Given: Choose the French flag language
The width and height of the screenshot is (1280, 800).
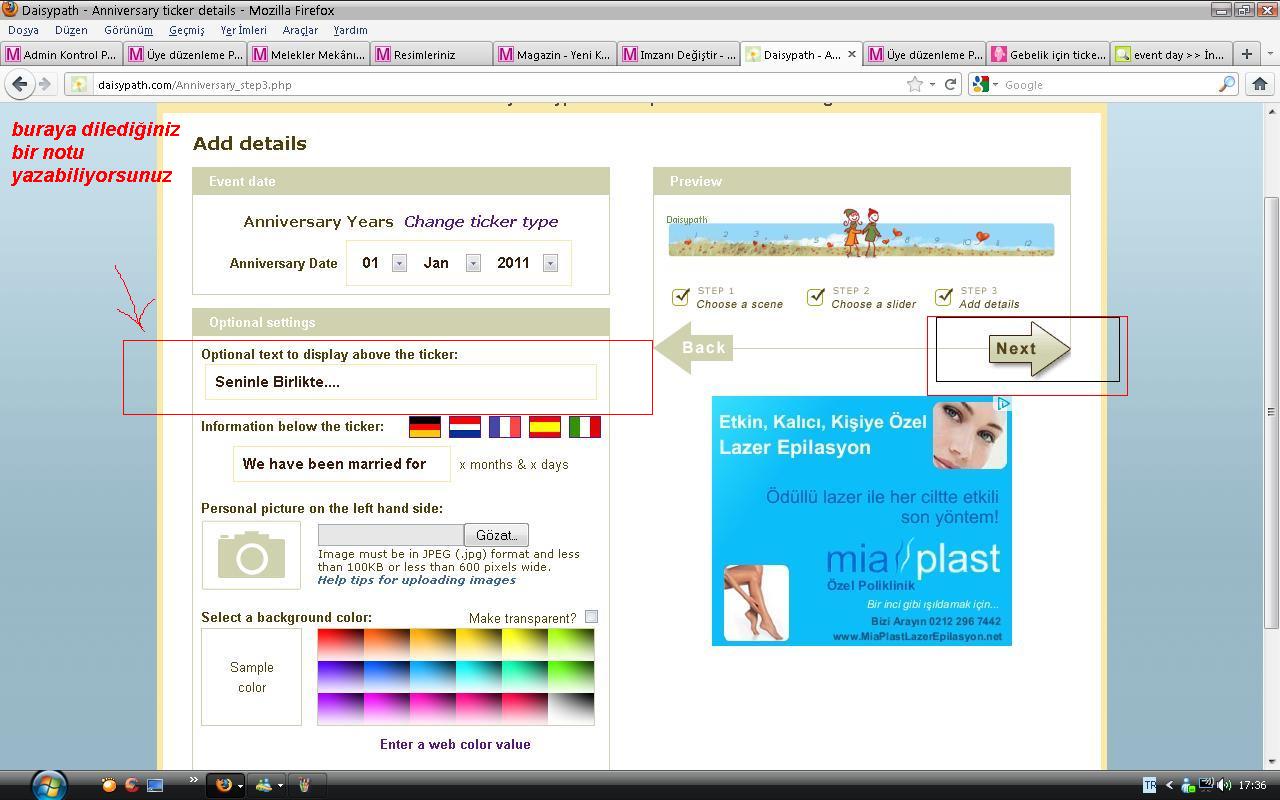Looking at the screenshot, I should 505,427.
